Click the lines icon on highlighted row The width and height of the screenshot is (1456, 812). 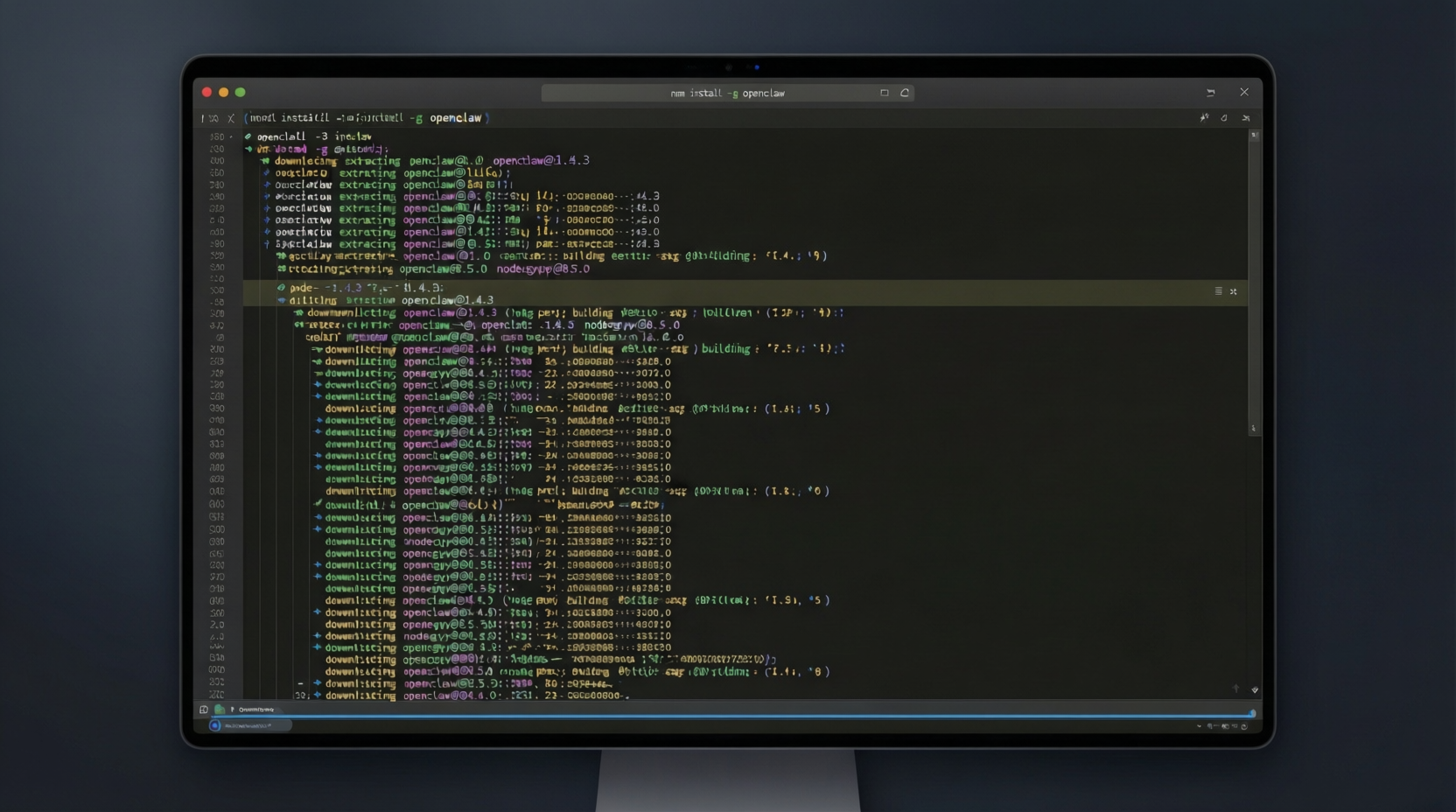(1218, 291)
